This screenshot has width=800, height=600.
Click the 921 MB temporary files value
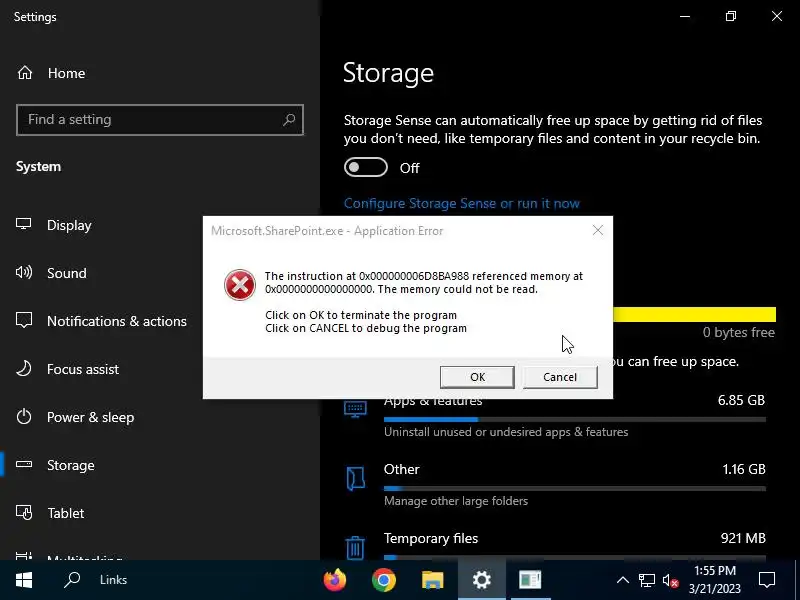(x=743, y=538)
